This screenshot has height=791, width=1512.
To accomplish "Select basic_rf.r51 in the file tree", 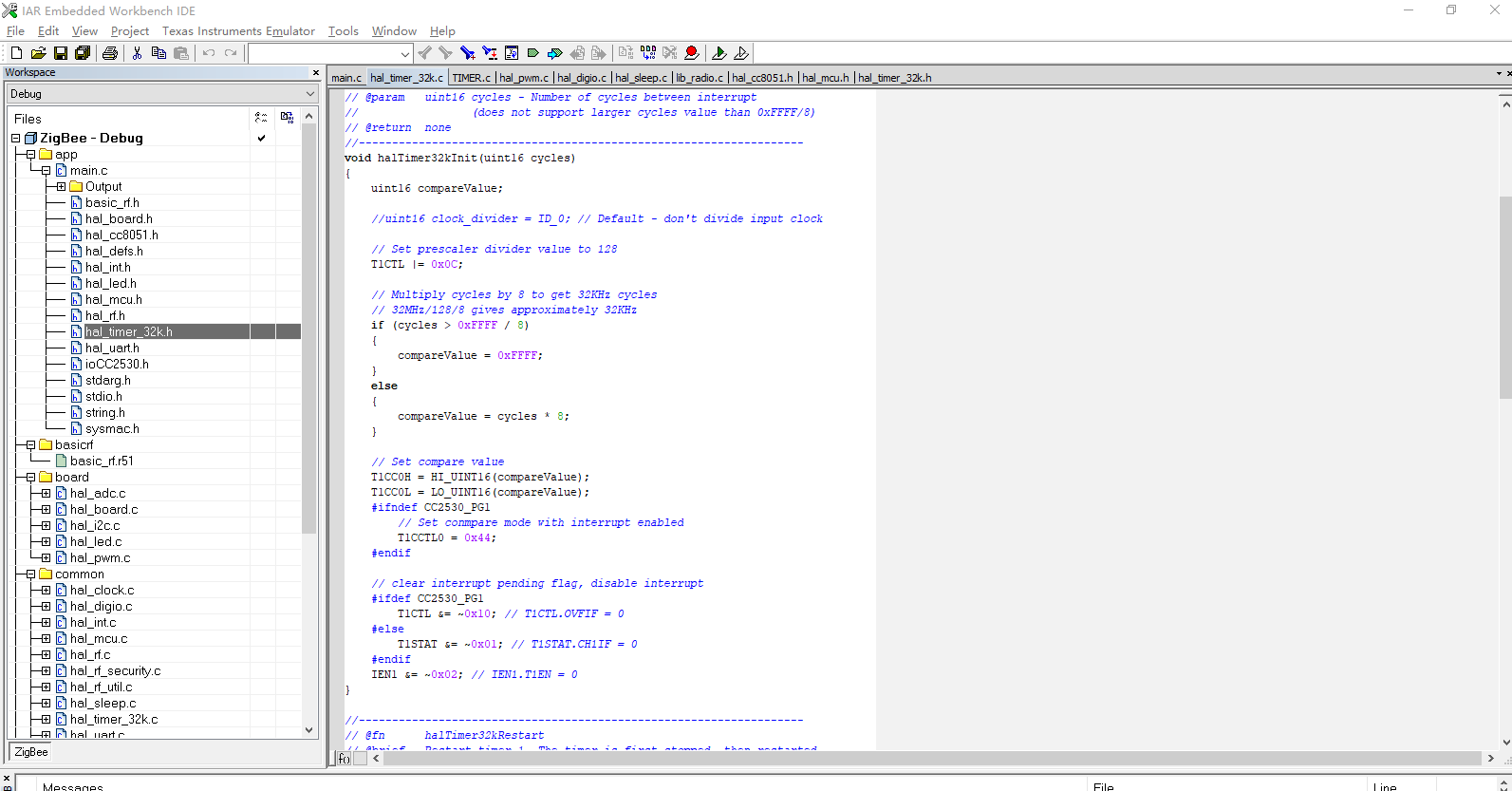I will pos(102,461).
